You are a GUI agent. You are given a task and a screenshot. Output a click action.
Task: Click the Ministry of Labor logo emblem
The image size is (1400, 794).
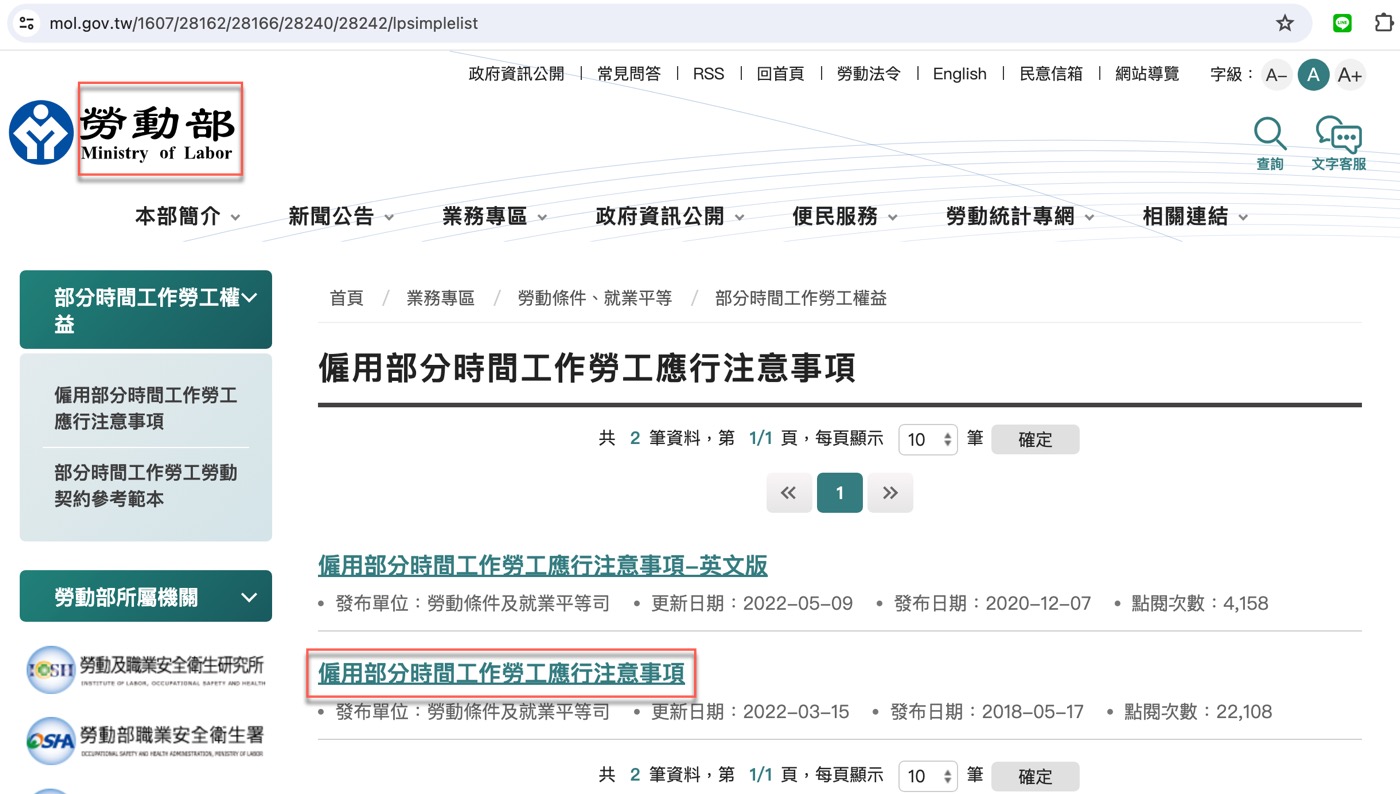41,132
